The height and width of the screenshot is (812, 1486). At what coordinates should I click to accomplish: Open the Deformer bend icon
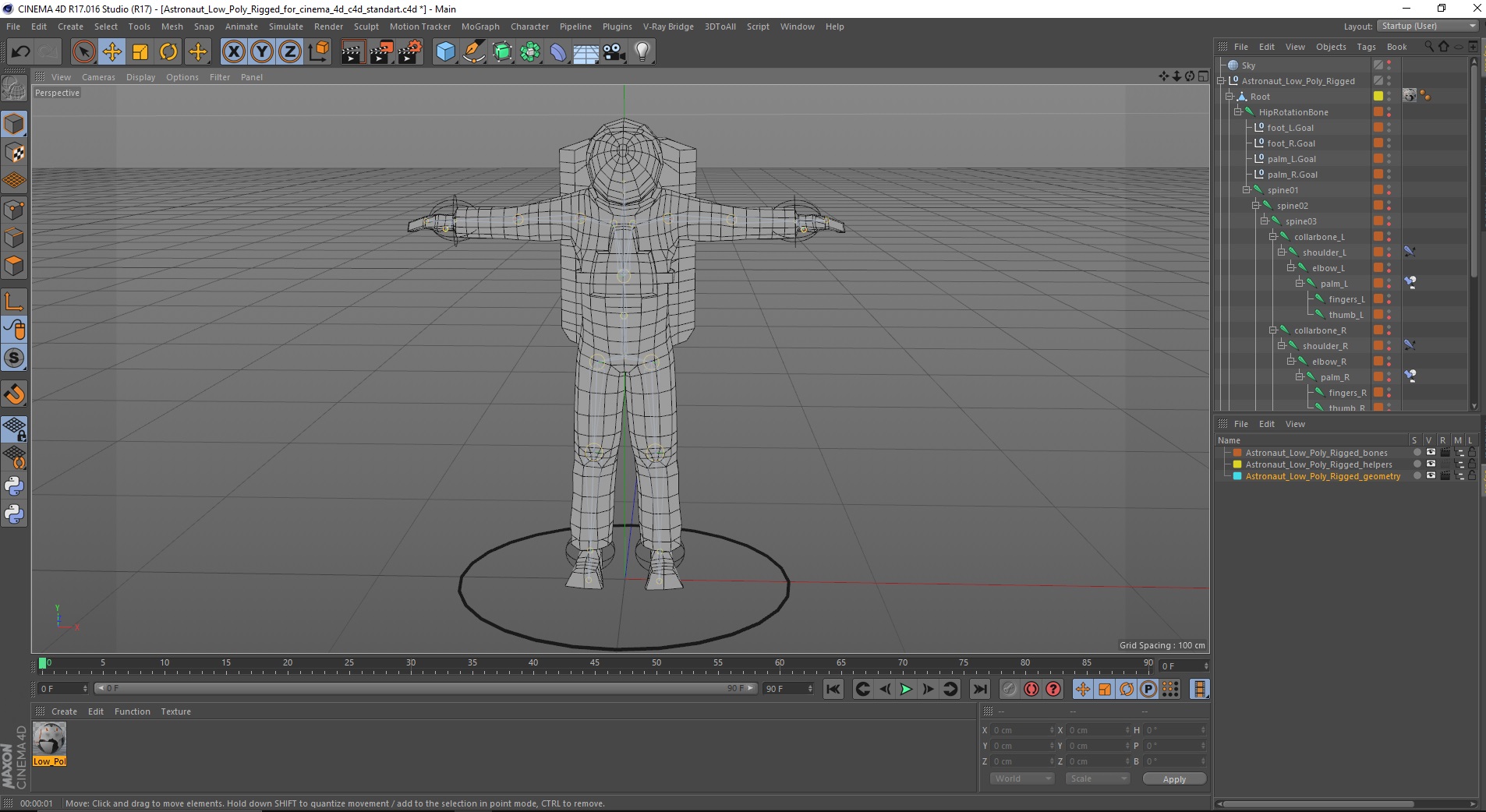point(558,52)
